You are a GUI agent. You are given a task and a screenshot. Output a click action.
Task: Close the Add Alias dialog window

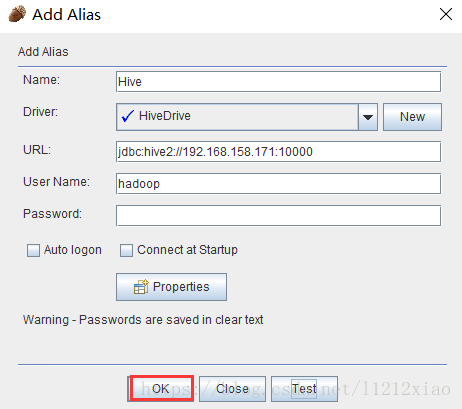(446, 14)
